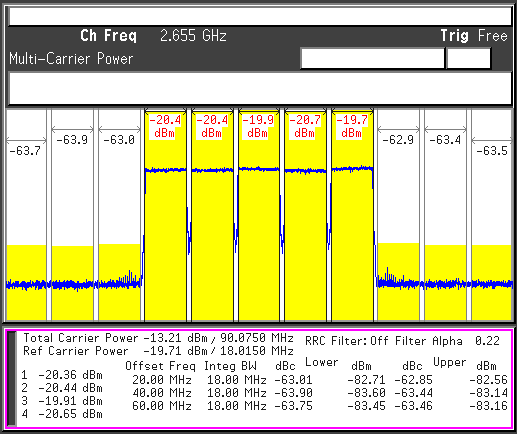The width and height of the screenshot is (517, 434).
Task: Click lower dBm value -83.60
Action: pos(366,393)
